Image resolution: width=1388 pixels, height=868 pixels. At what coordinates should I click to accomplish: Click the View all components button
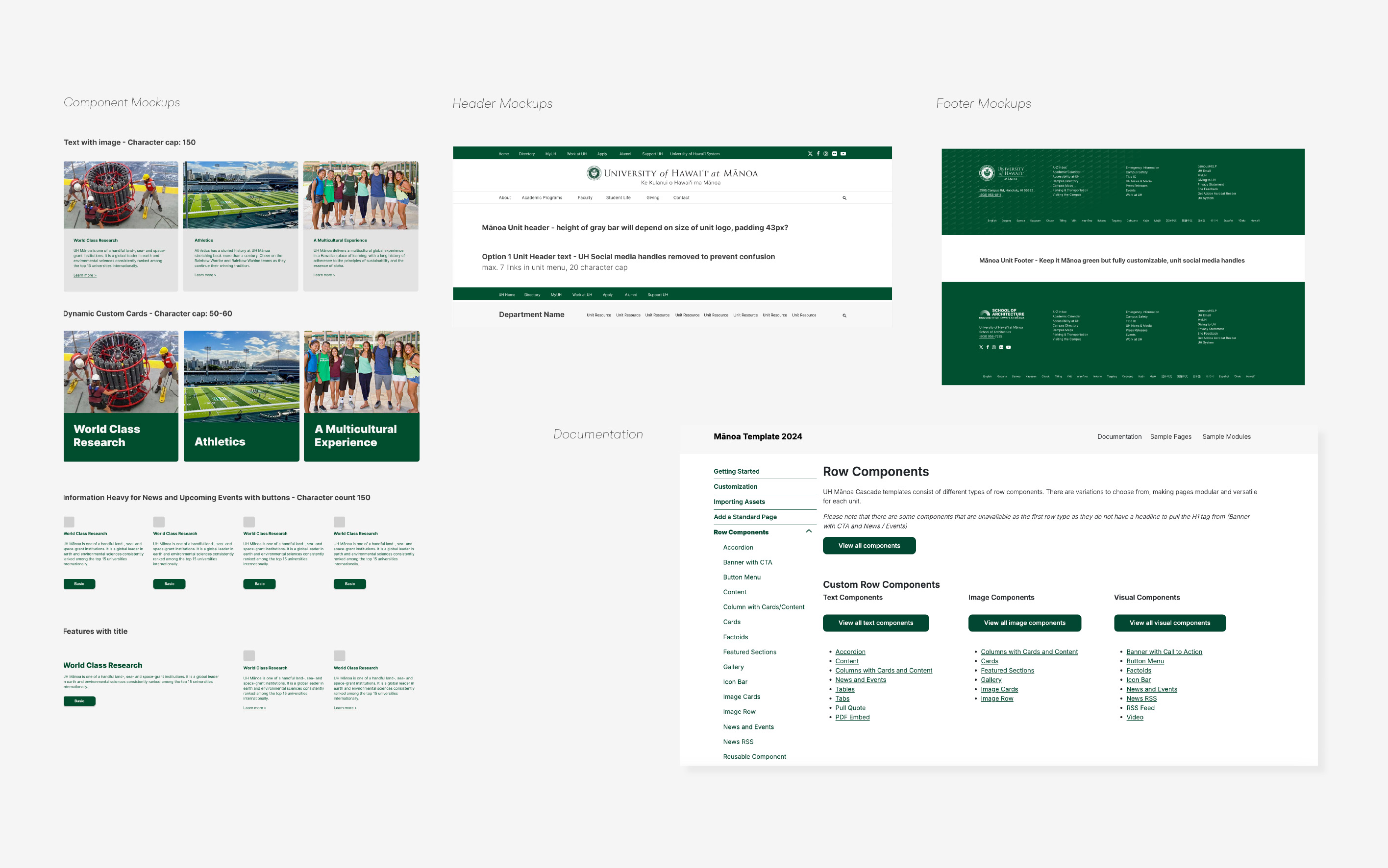(x=868, y=546)
